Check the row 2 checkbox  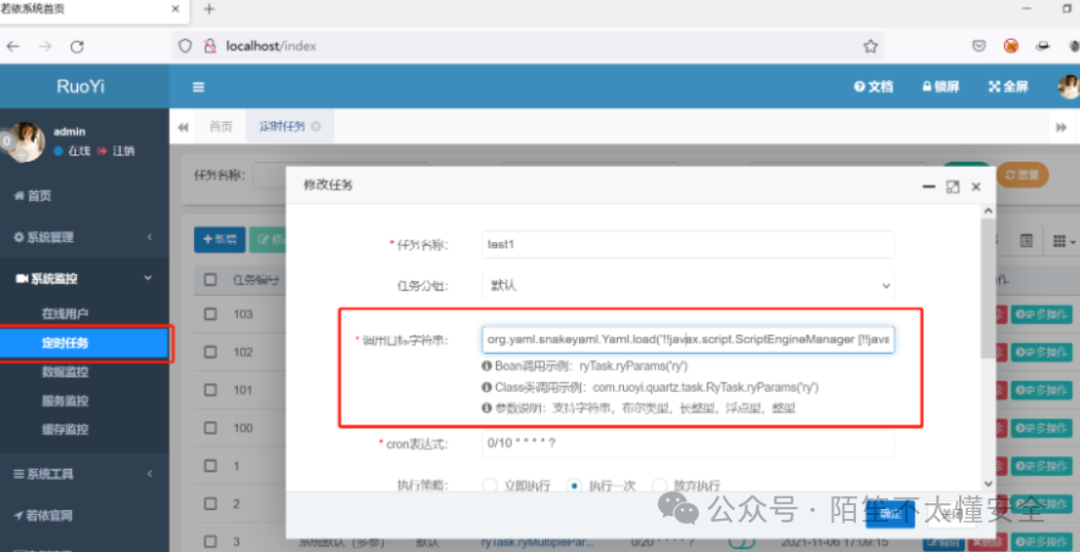point(211,504)
